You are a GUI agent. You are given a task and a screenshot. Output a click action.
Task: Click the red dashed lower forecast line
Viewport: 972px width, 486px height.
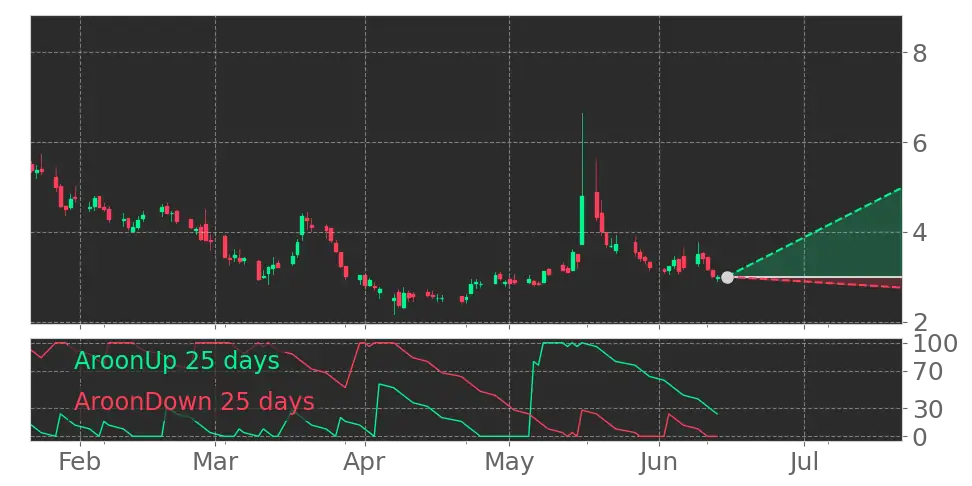(815, 282)
